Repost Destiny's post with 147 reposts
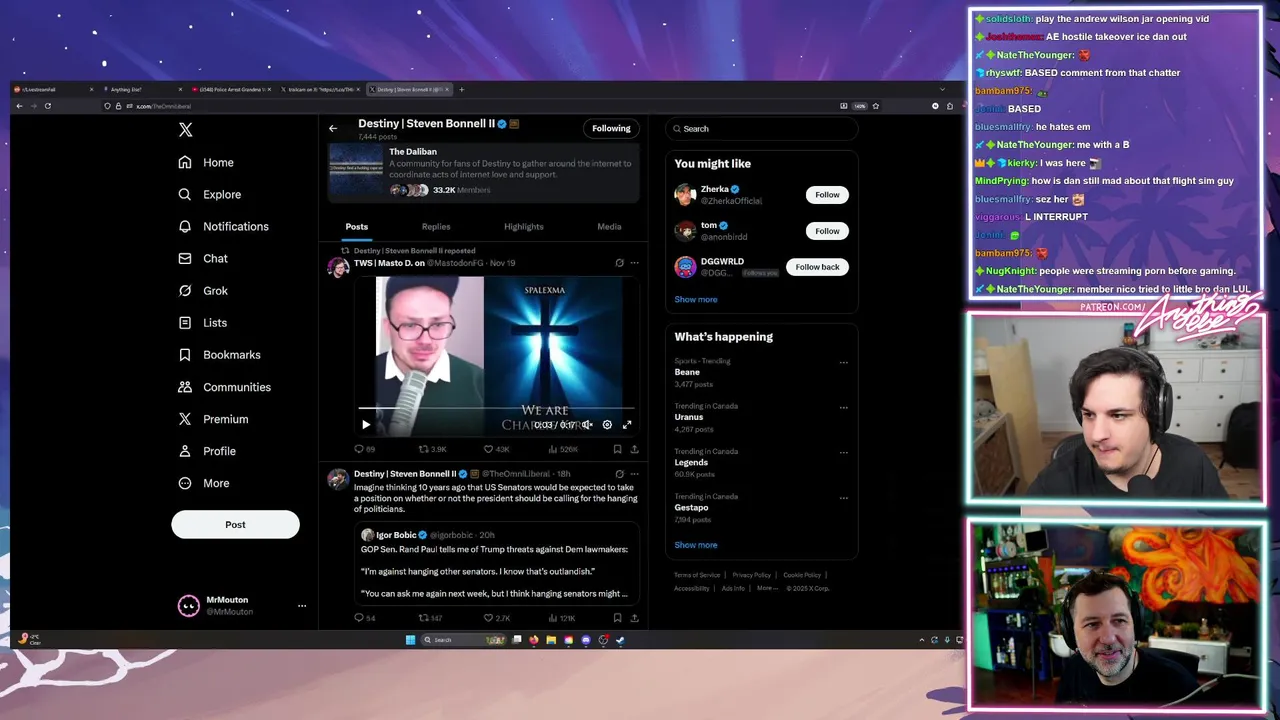 [x=431, y=618]
